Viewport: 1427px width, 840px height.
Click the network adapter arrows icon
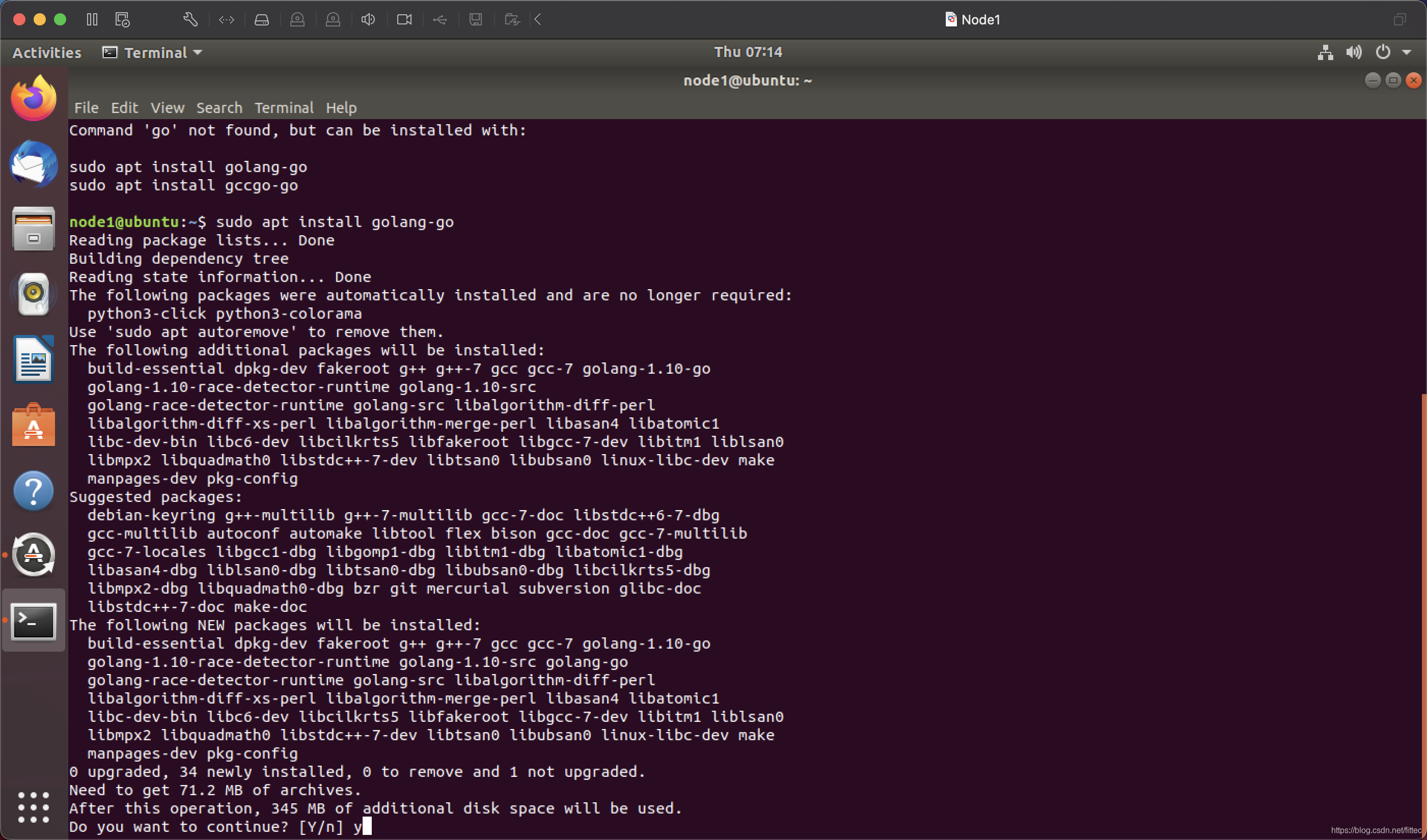click(x=227, y=20)
